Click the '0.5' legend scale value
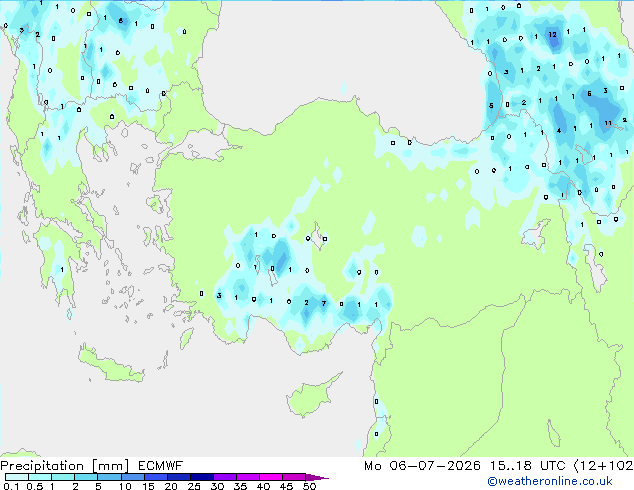 [35, 486]
